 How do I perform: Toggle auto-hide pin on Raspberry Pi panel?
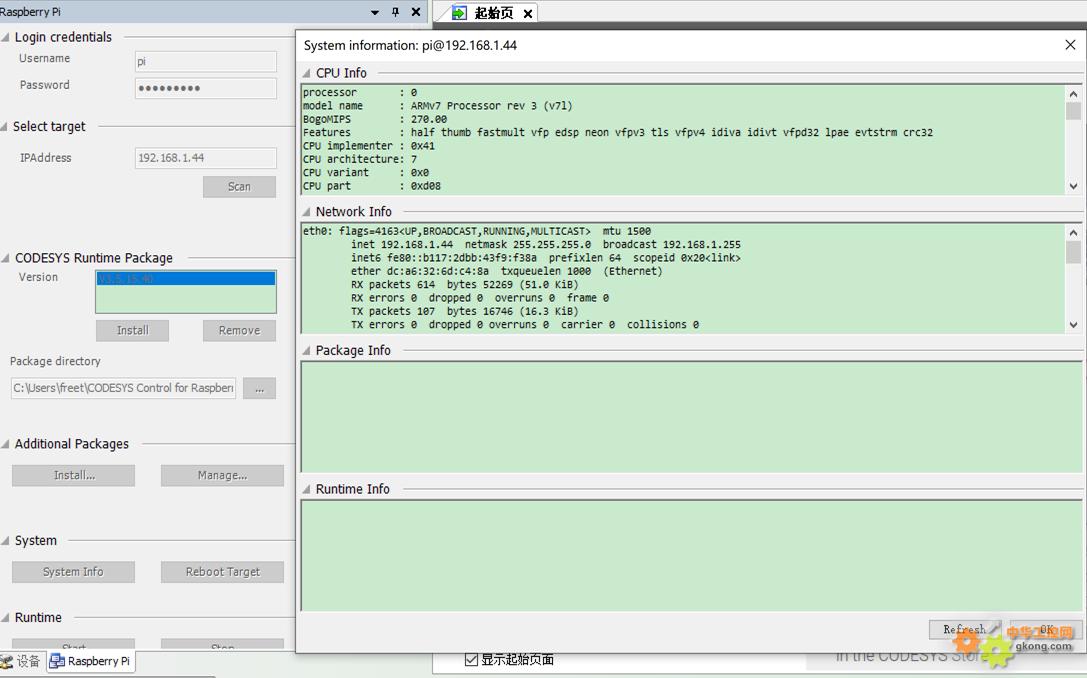coord(395,12)
